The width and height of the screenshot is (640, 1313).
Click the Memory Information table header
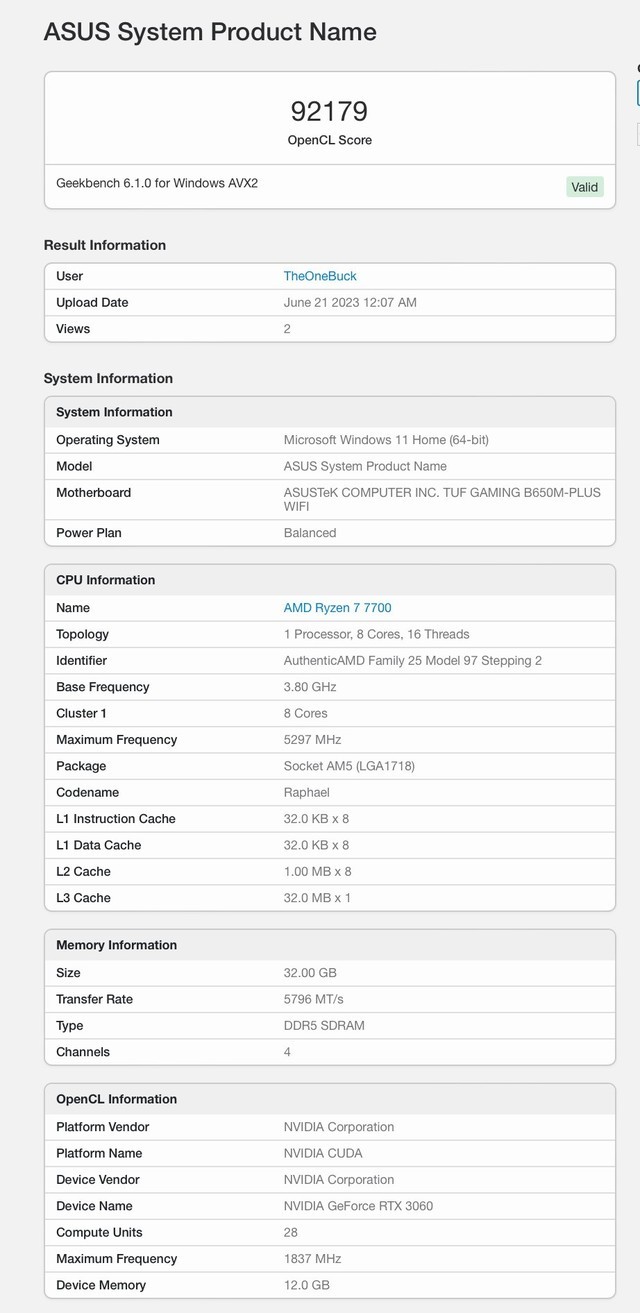(x=116, y=945)
